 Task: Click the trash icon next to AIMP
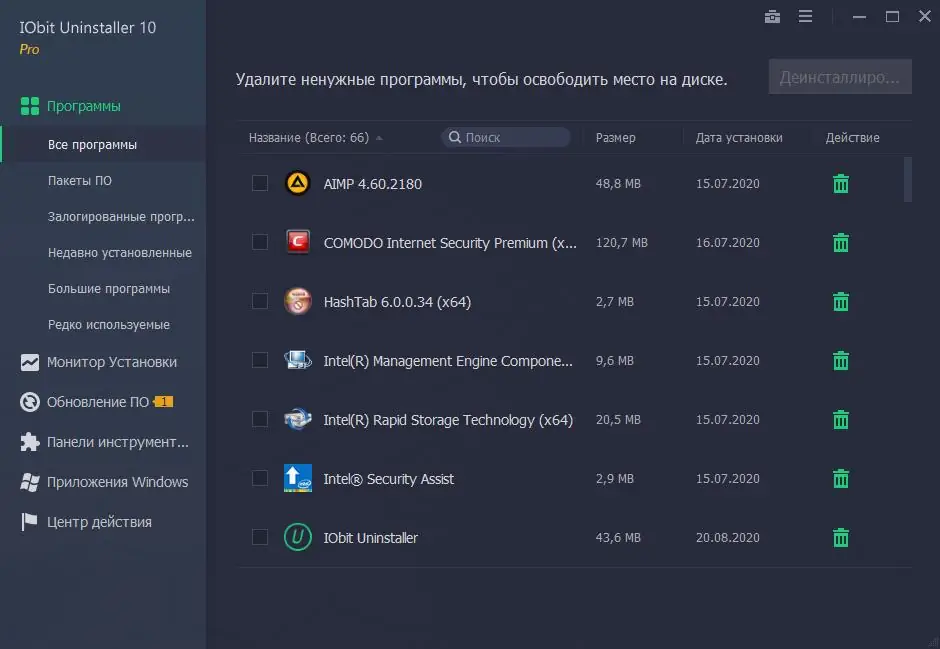click(839, 183)
